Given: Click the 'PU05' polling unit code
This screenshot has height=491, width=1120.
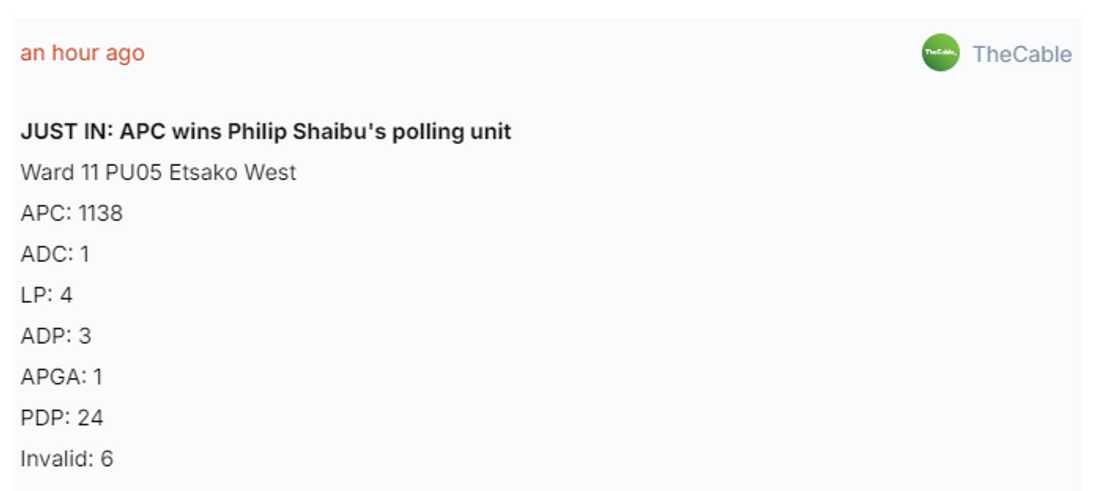Looking at the screenshot, I should tap(134, 173).
